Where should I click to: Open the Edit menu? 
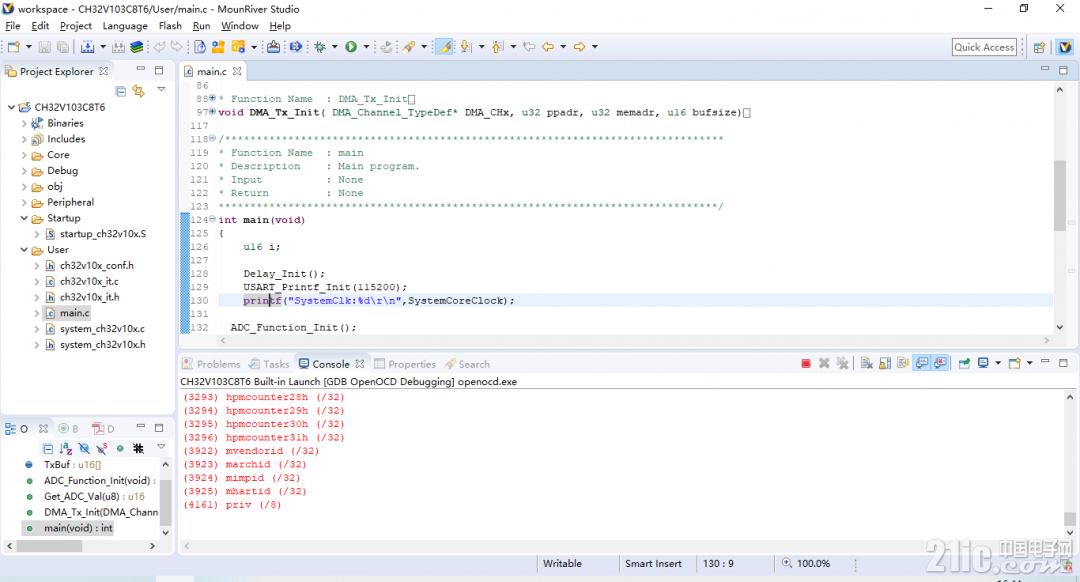click(40, 26)
